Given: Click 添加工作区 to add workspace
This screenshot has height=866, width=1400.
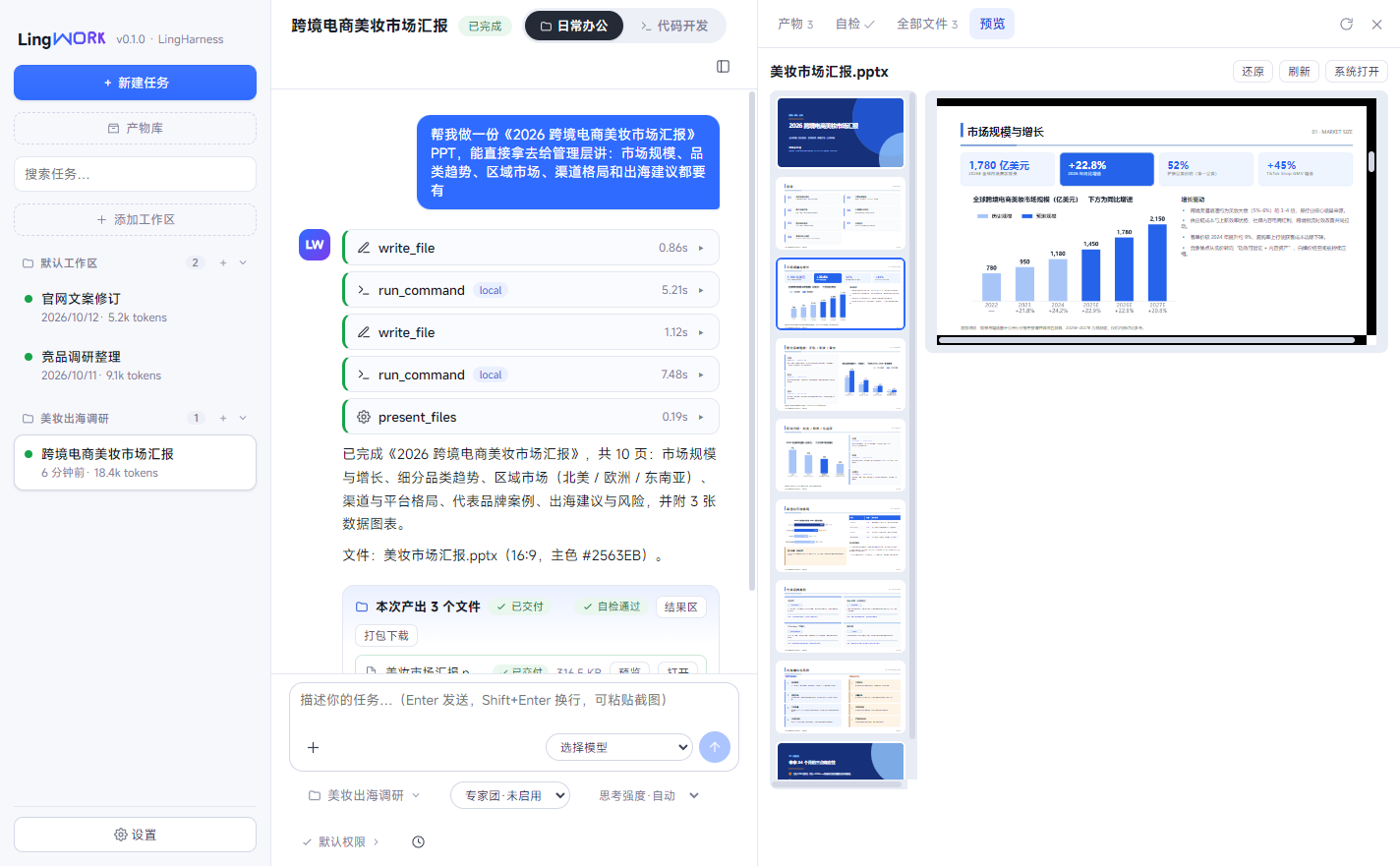Looking at the screenshot, I should [x=135, y=219].
